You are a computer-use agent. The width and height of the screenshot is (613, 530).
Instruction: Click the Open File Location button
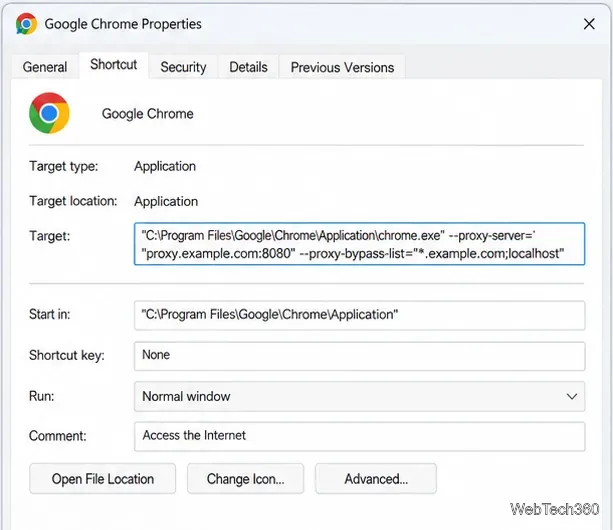102,479
